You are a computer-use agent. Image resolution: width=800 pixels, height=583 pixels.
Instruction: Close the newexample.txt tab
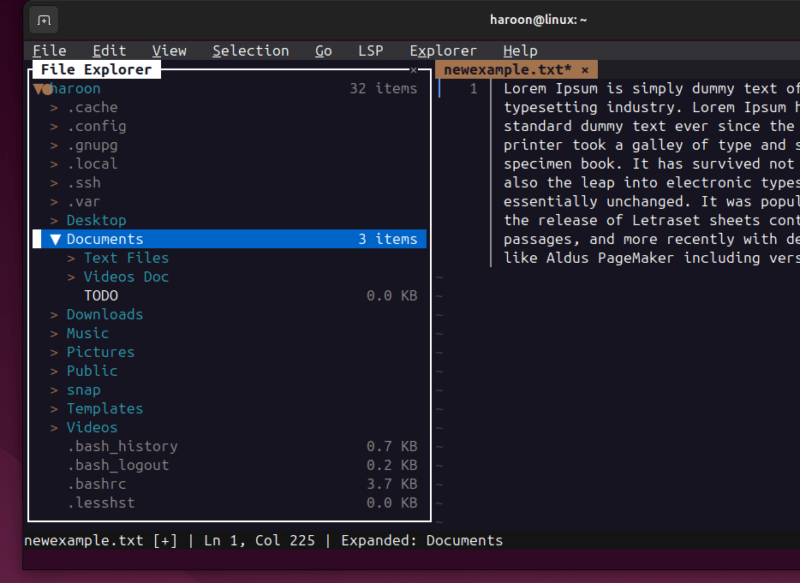pyautogui.click(x=585, y=70)
